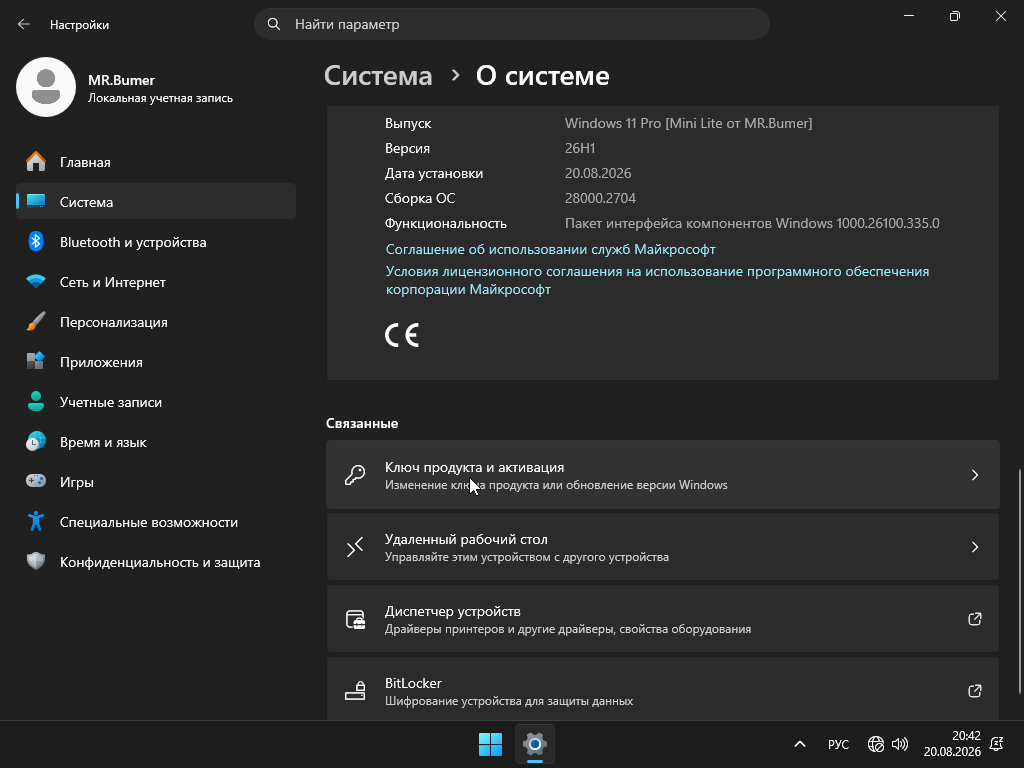Click the globe-clock icon for Время и язык
The width and height of the screenshot is (1024, 768).
36,441
